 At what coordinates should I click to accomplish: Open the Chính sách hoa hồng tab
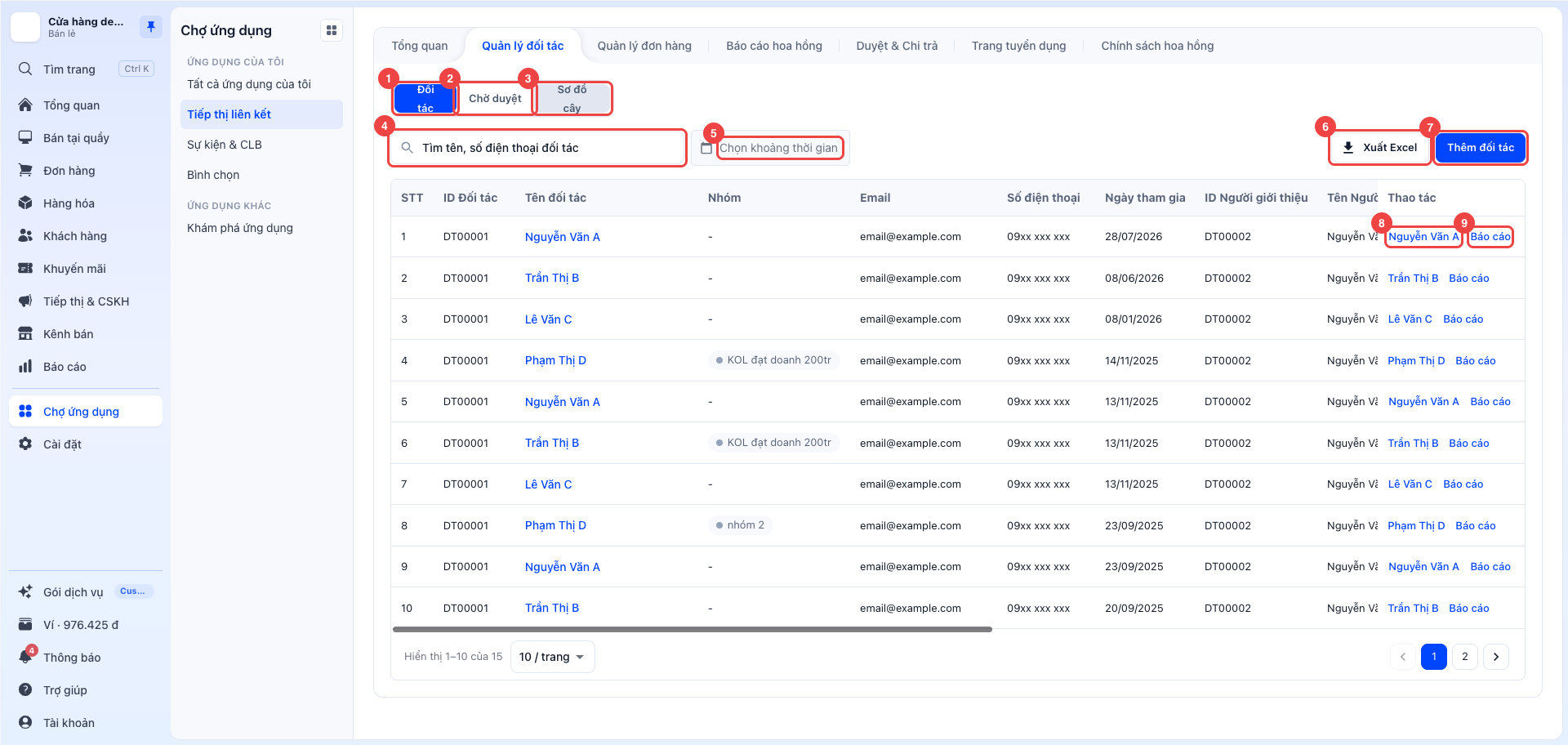tap(1157, 46)
